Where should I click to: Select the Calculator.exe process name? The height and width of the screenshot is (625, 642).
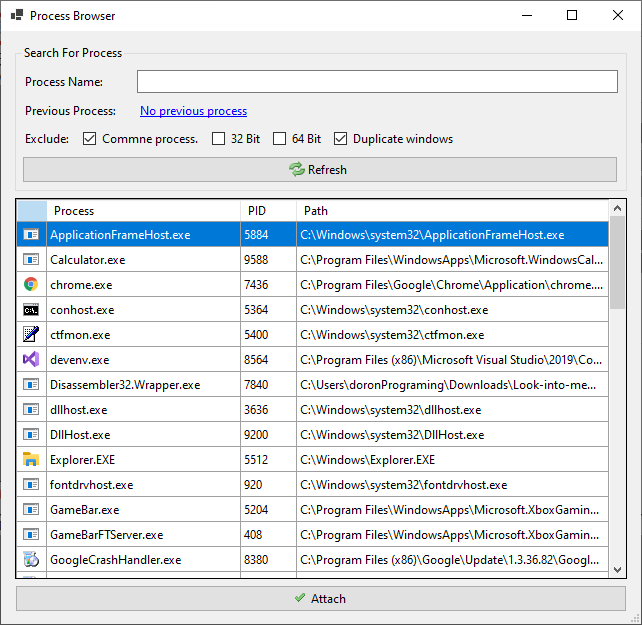[x=88, y=260]
